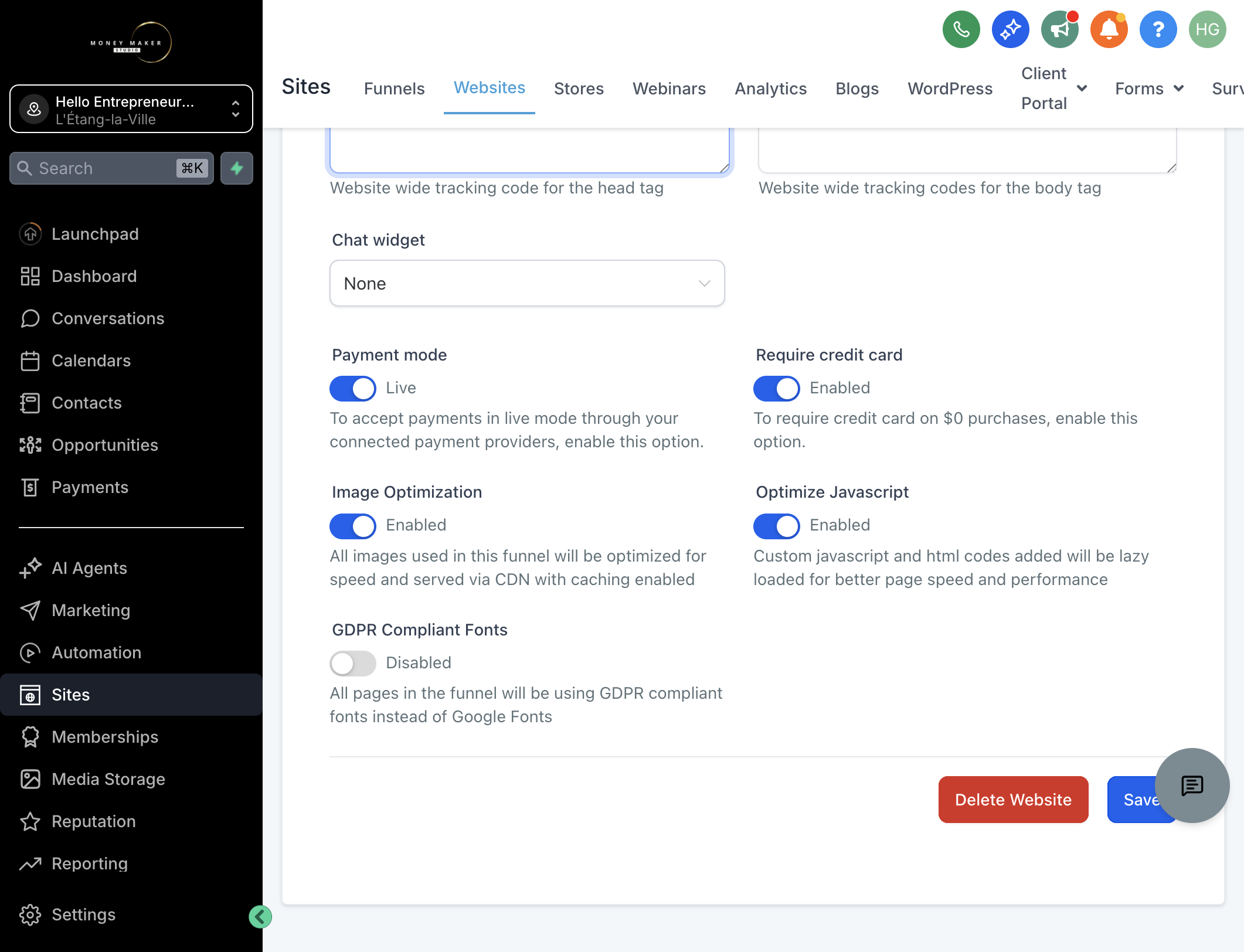Enable GDPR Compliant Fonts toggle

tap(353, 663)
